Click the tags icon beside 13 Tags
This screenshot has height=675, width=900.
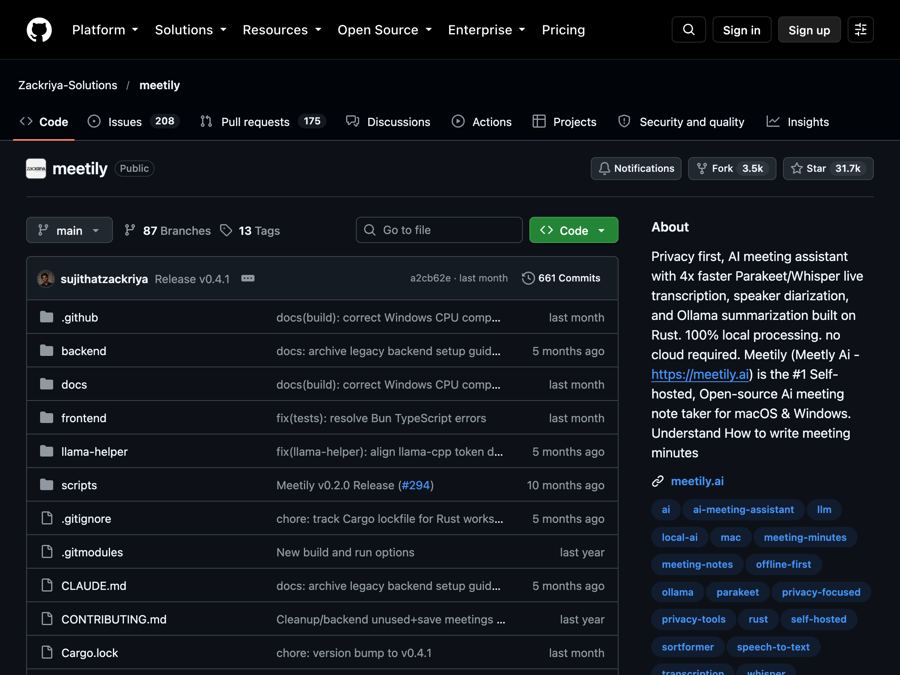[x=226, y=231]
